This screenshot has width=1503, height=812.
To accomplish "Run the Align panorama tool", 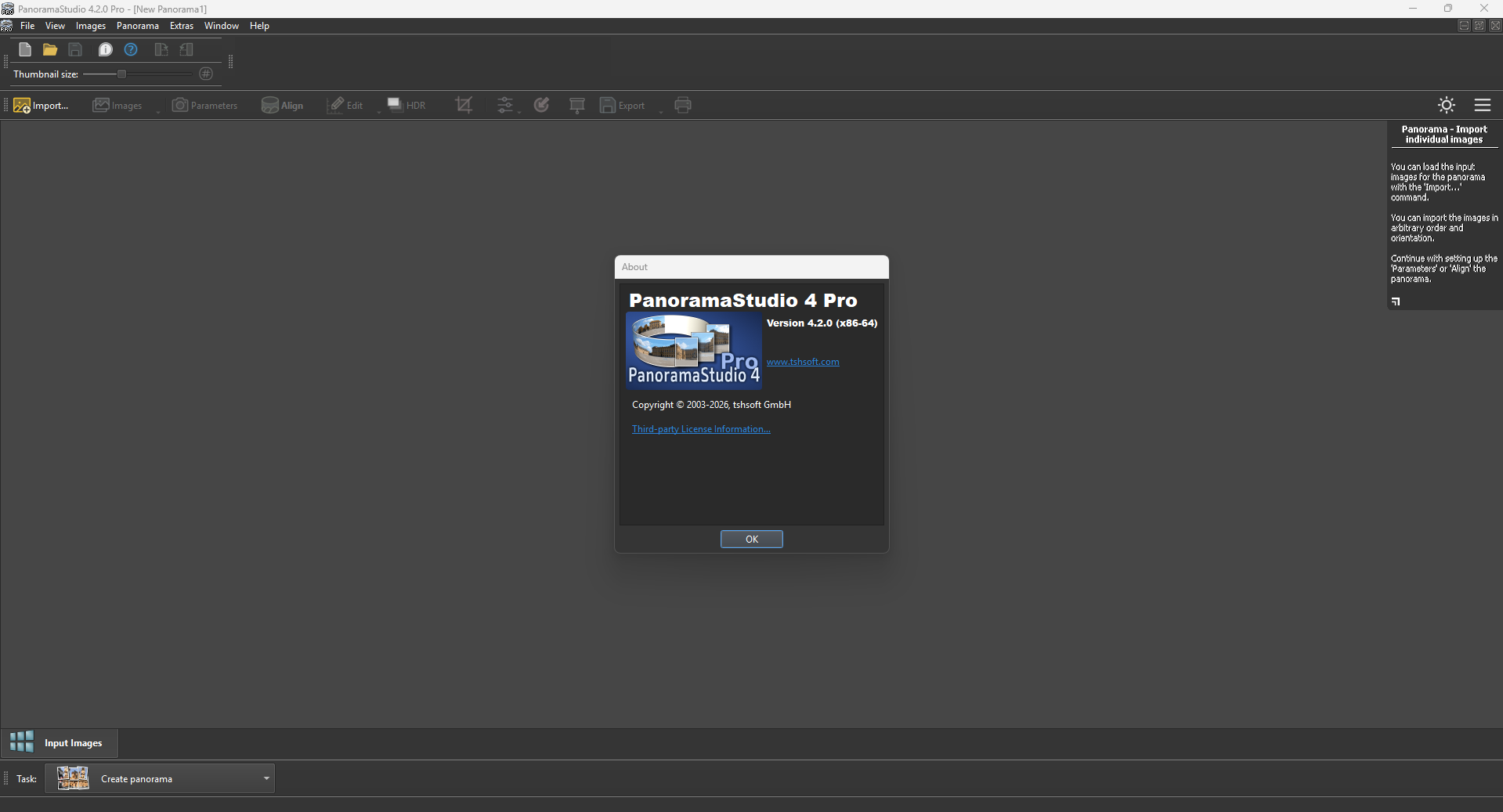I will [283, 106].
